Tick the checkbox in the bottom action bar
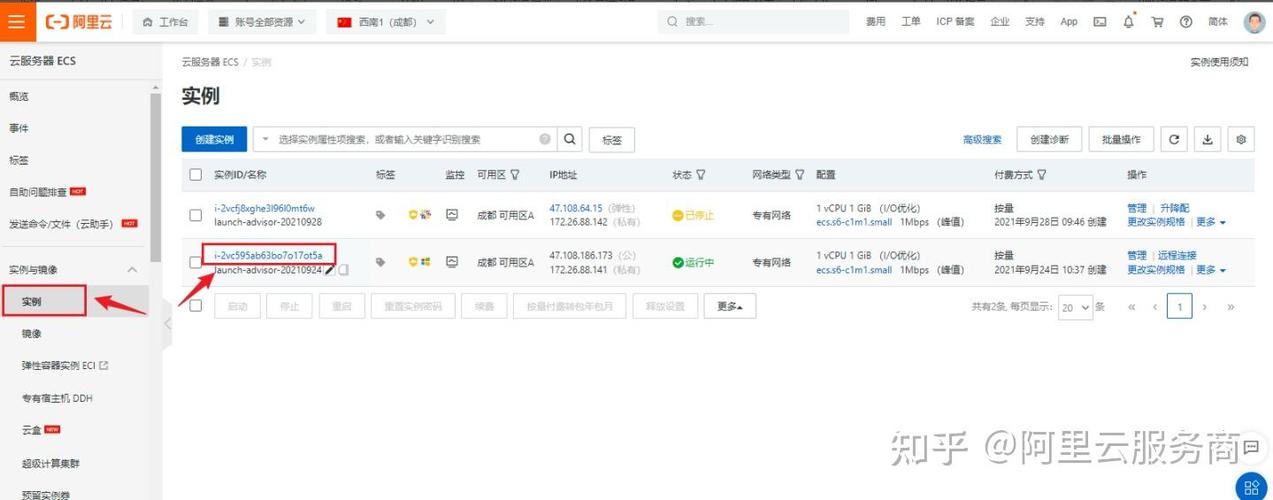Image resolution: width=1273 pixels, height=500 pixels. (x=196, y=305)
